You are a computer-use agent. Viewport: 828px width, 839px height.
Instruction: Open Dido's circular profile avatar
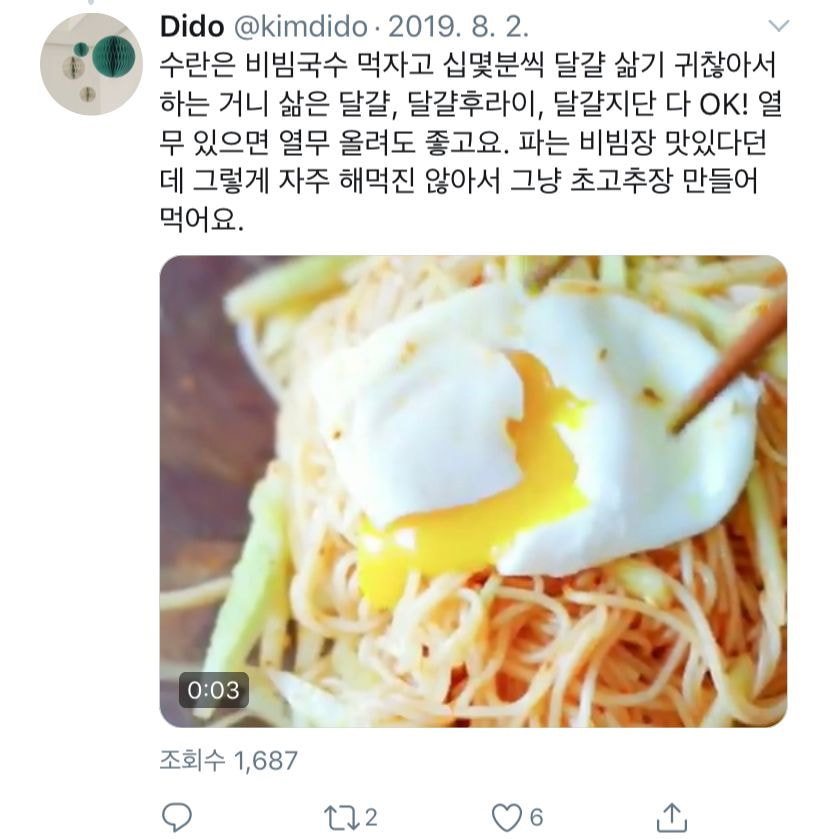pos(92,64)
